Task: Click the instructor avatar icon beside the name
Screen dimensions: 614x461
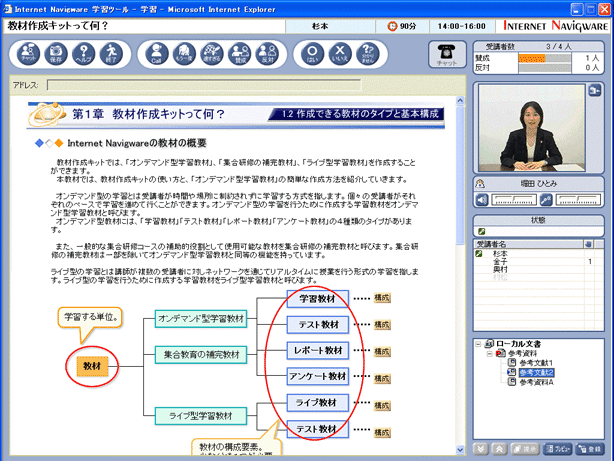Action: 480,184
